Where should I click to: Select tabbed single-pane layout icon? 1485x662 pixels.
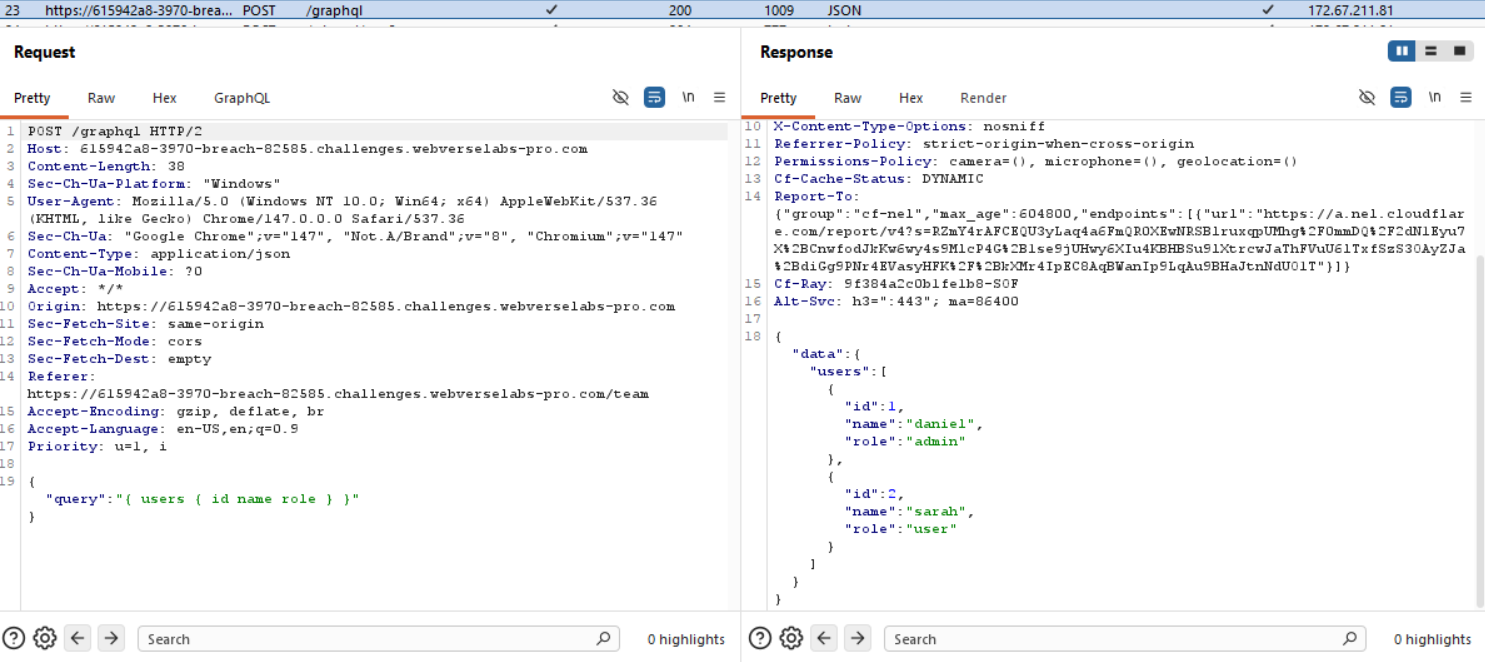1459,51
